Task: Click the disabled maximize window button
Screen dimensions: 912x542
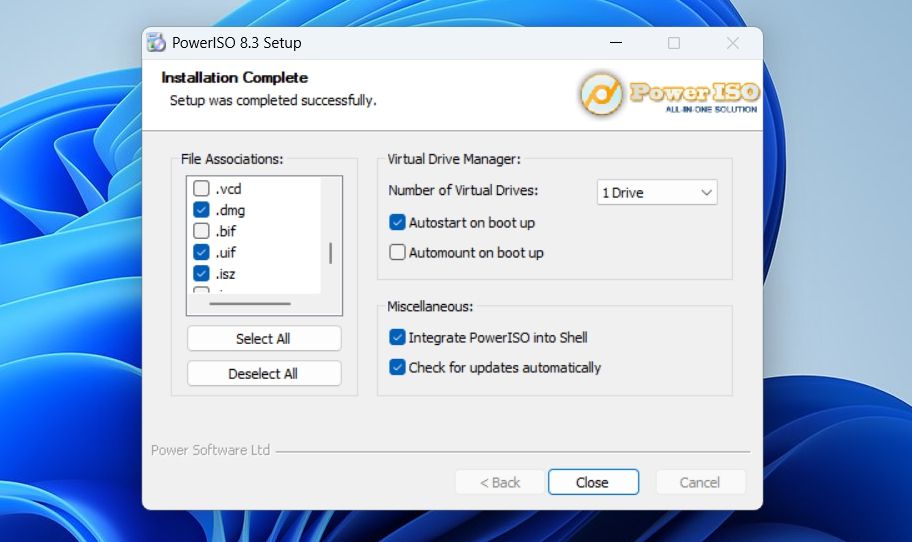Action: pos(674,42)
